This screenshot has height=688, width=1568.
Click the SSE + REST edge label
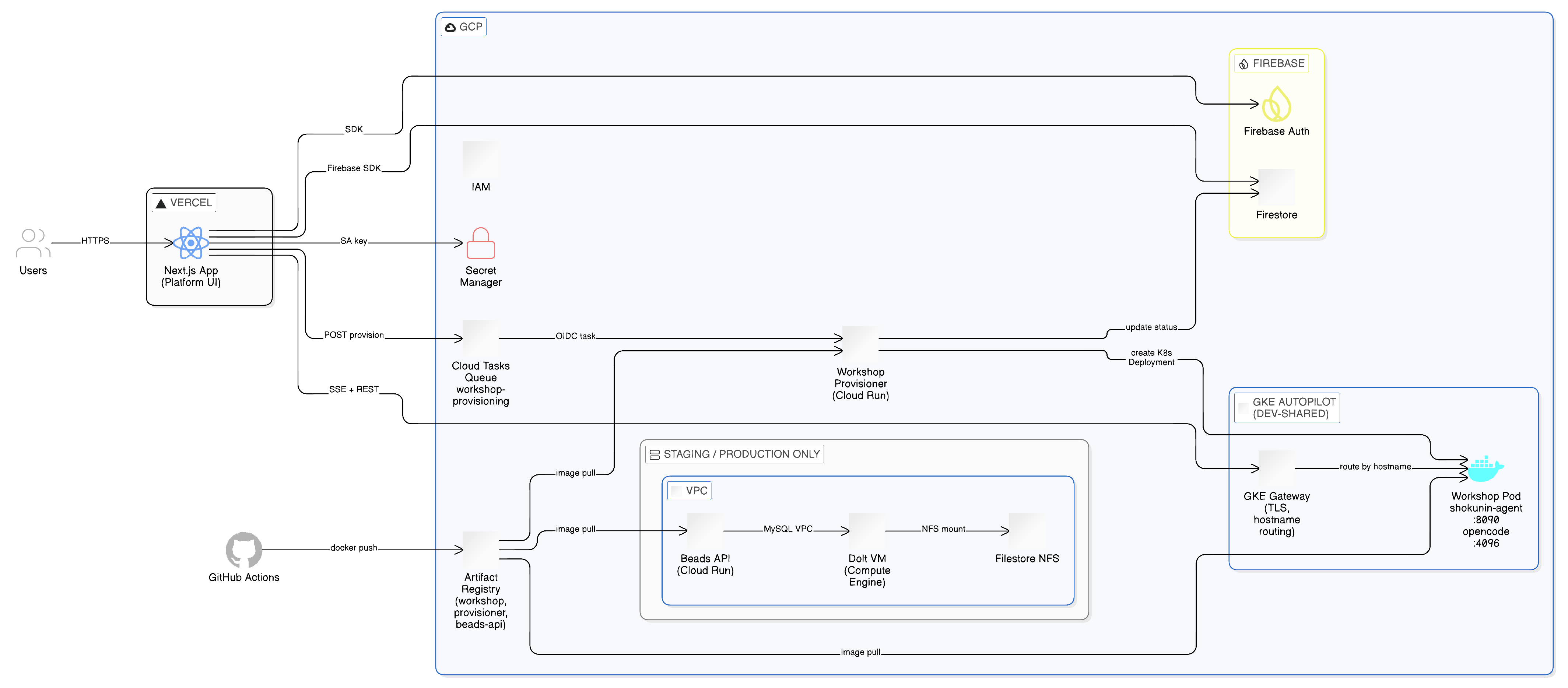(x=354, y=389)
